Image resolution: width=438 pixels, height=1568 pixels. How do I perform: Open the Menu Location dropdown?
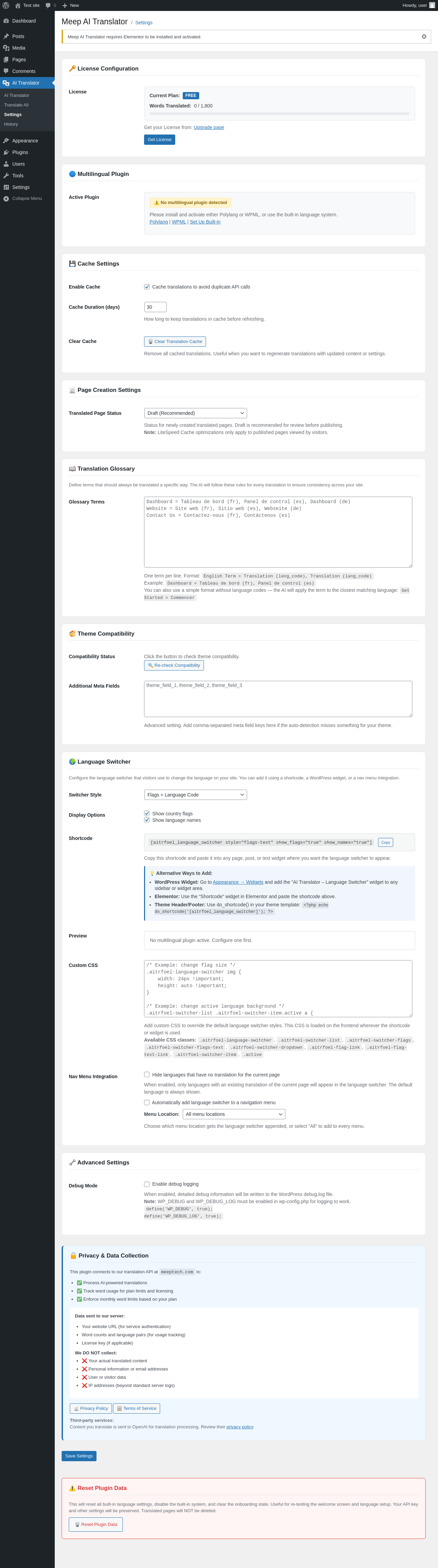234,1114
